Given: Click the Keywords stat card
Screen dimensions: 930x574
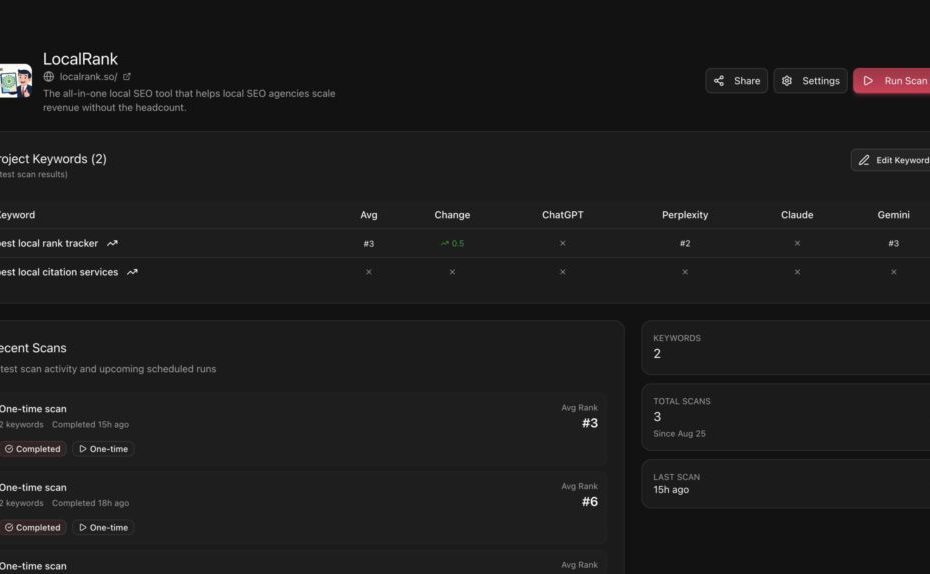Looking at the screenshot, I should point(786,347).
